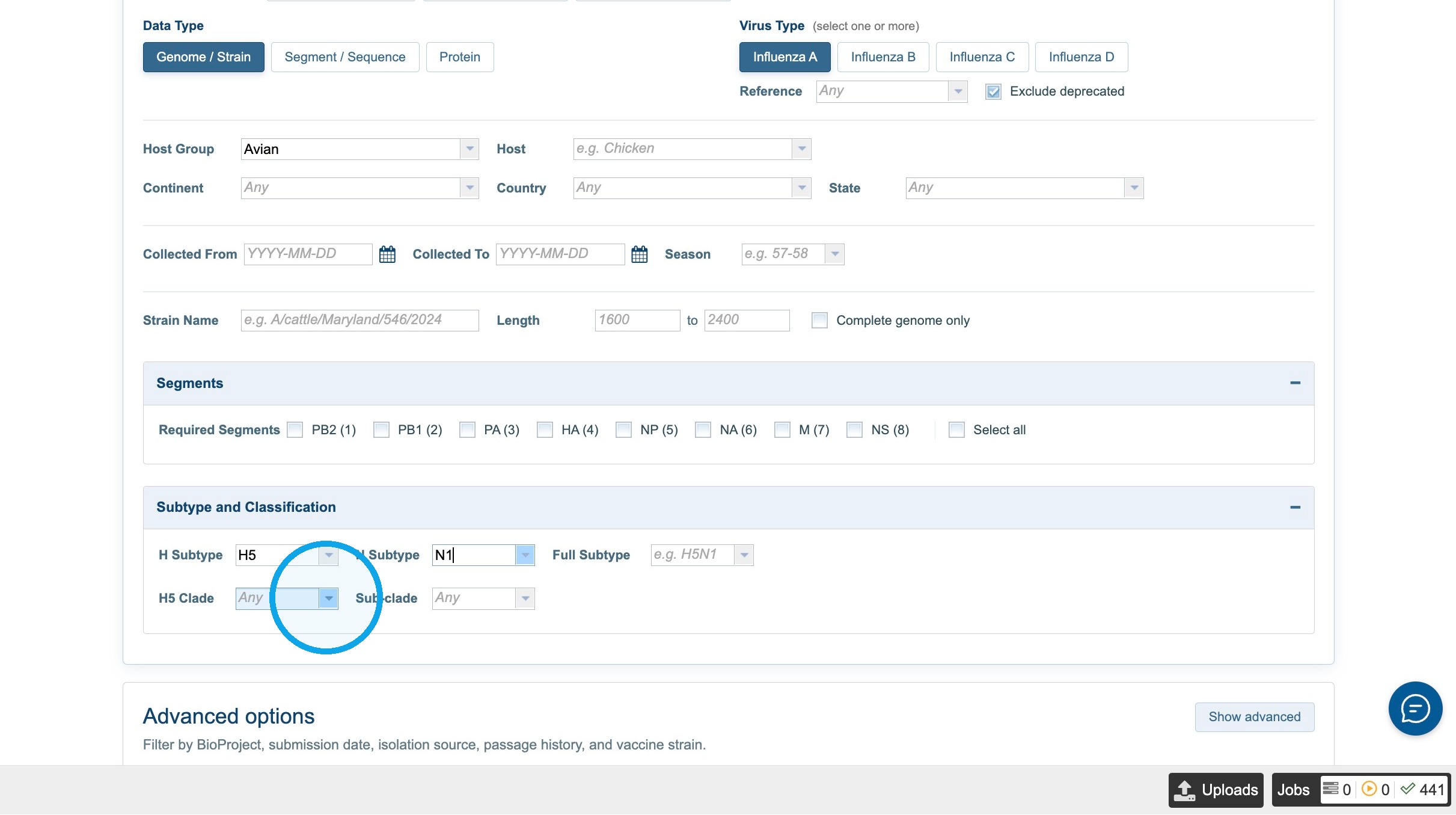This screenshot has height=815, width=1456.
Task: Collapse the Segments panel minus icon
Action: (1295, 383)
